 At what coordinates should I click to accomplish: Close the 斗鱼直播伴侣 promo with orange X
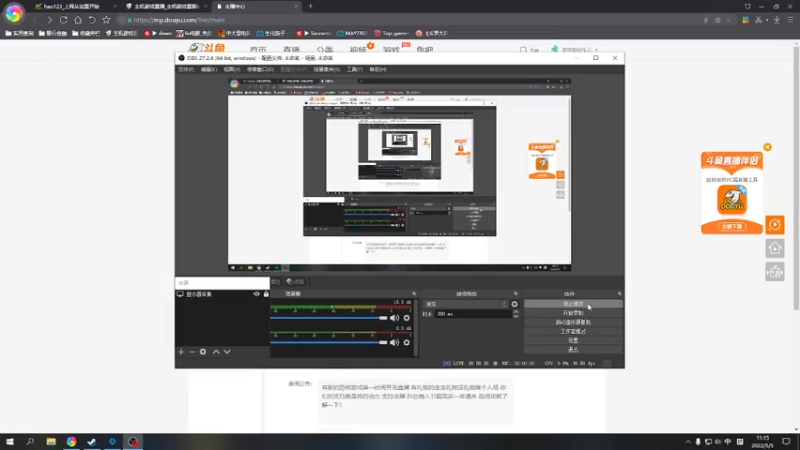(767, 147)
